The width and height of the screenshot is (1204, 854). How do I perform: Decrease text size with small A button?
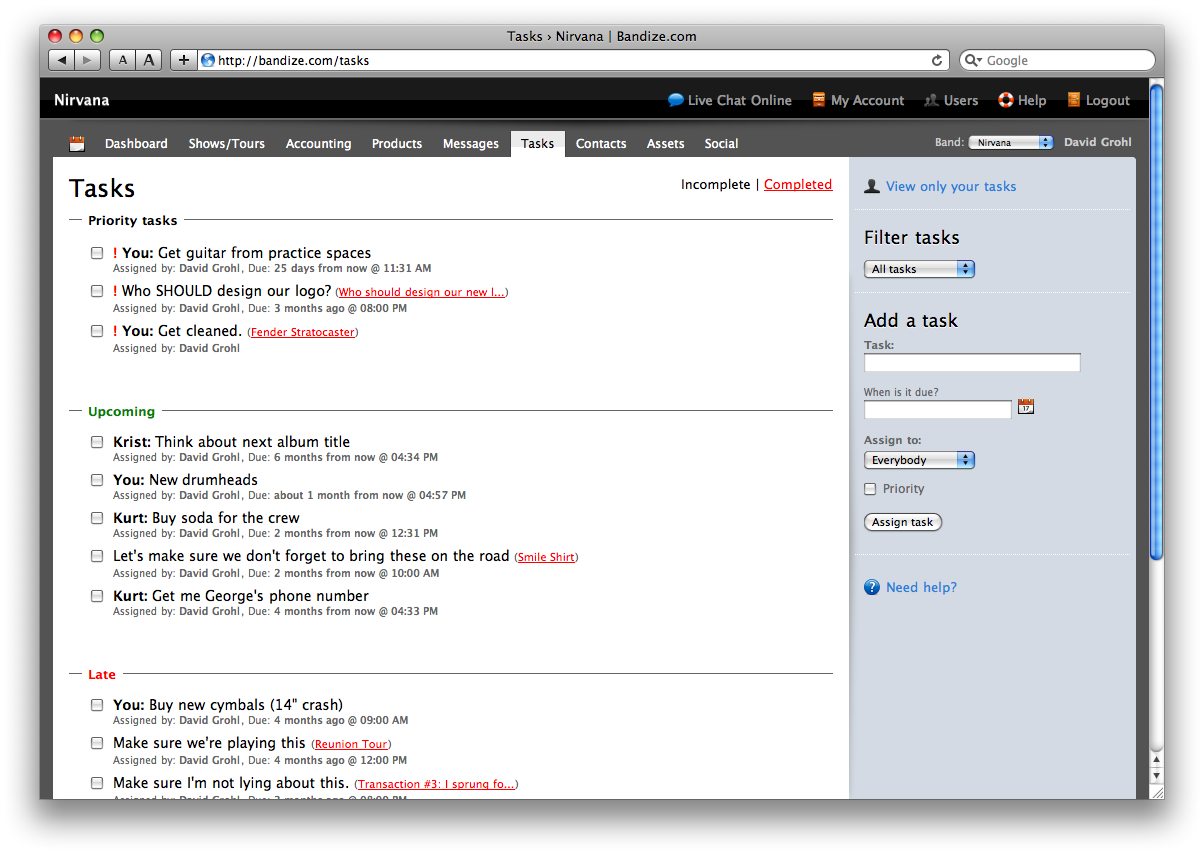point(122,60)
